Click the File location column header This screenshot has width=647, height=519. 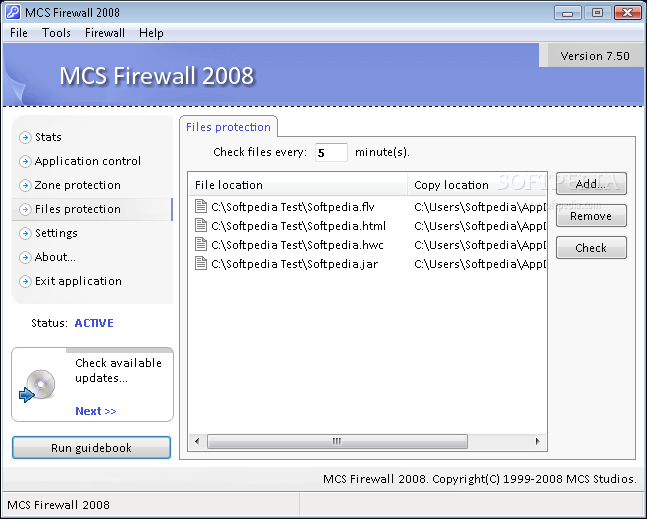pyautogui.click(x=298, y=184)
